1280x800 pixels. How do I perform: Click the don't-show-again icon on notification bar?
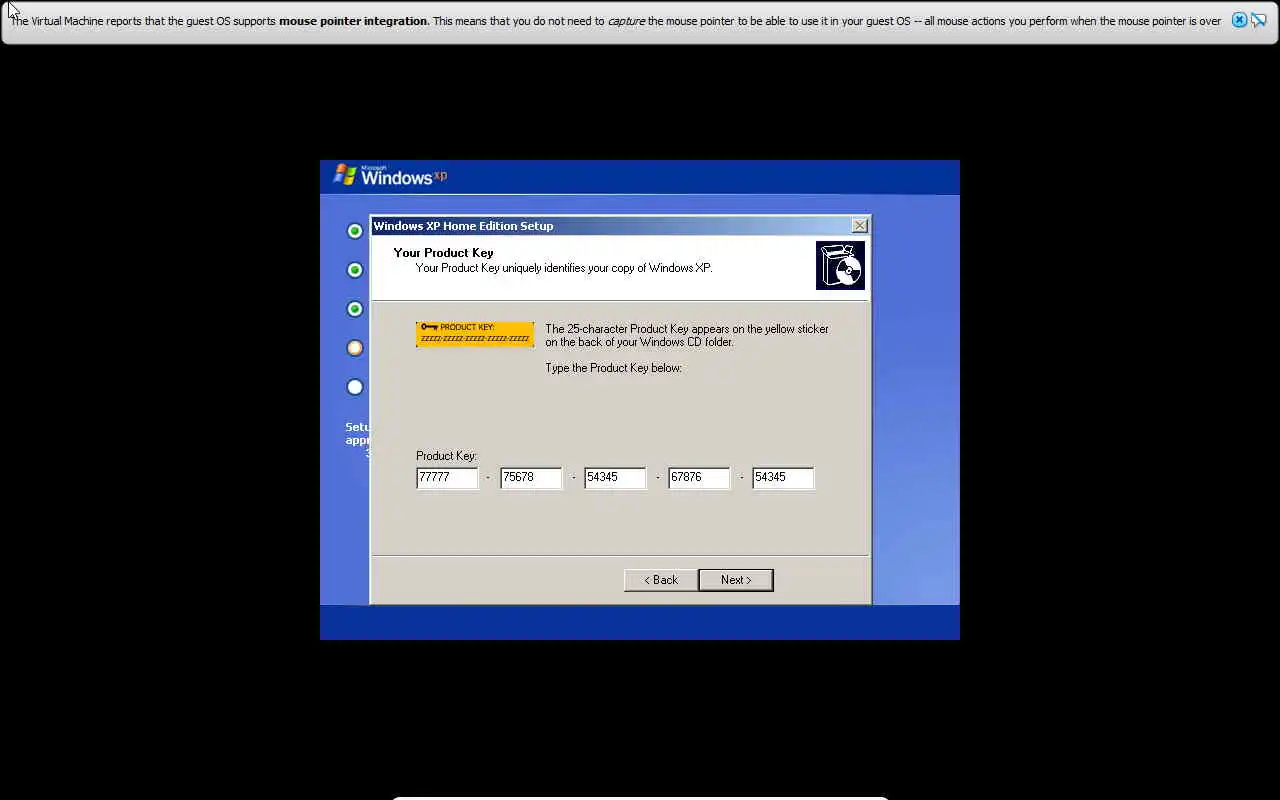(1261, 20)
